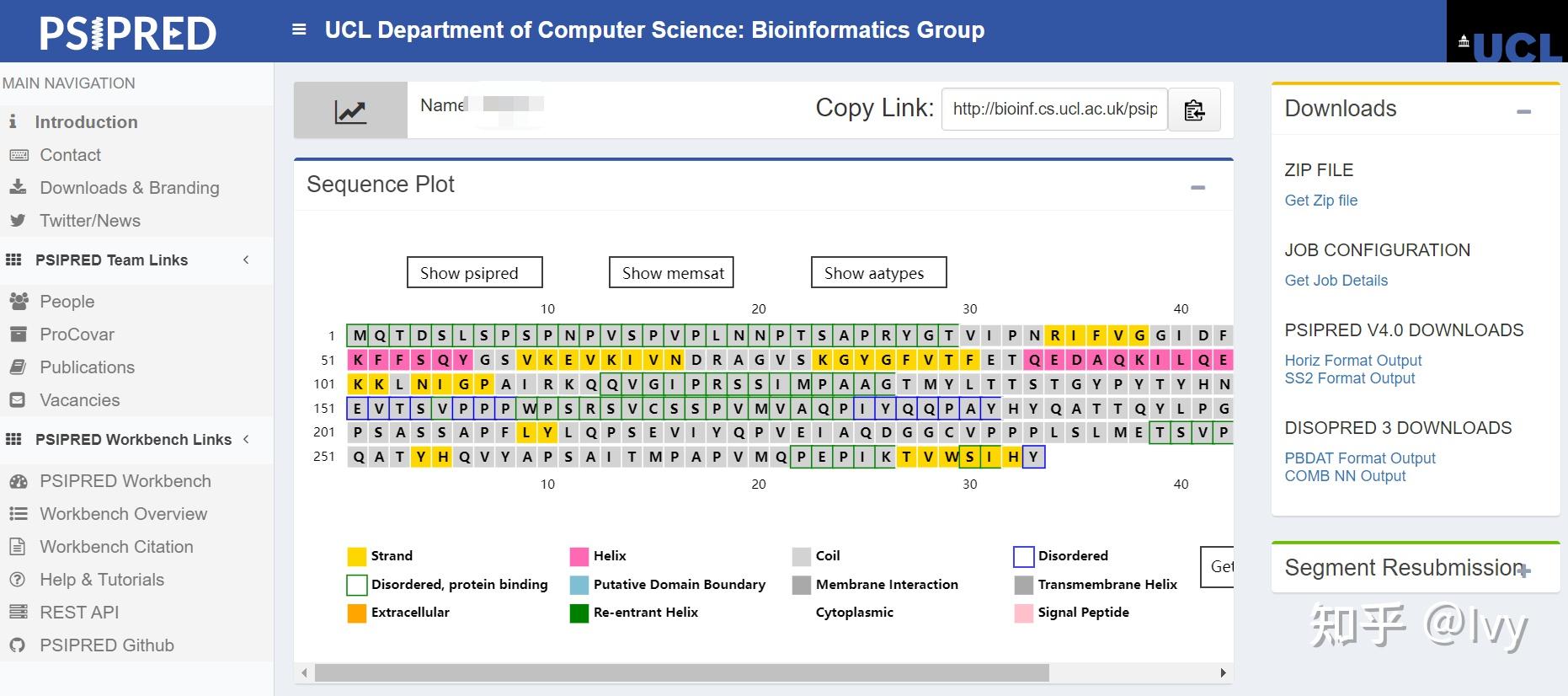Toggle the Show aatypes button
The width and height of the screenshot is (1568, 696).
[878, 273]
